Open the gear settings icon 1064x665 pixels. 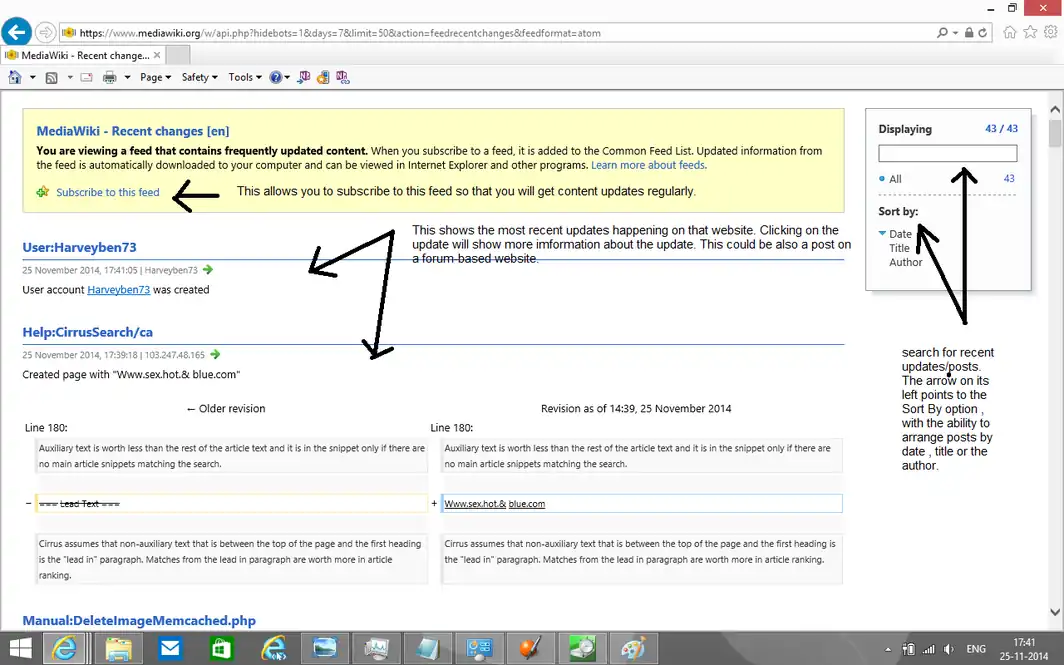coord(1050,32)
